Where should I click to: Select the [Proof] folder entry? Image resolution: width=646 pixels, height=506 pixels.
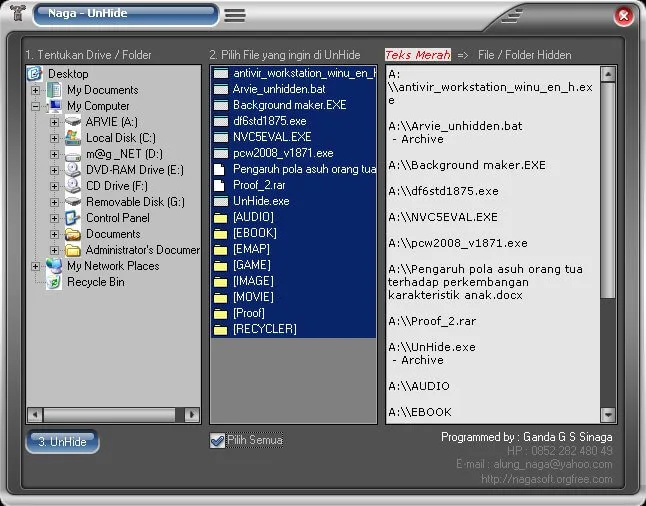293,314
